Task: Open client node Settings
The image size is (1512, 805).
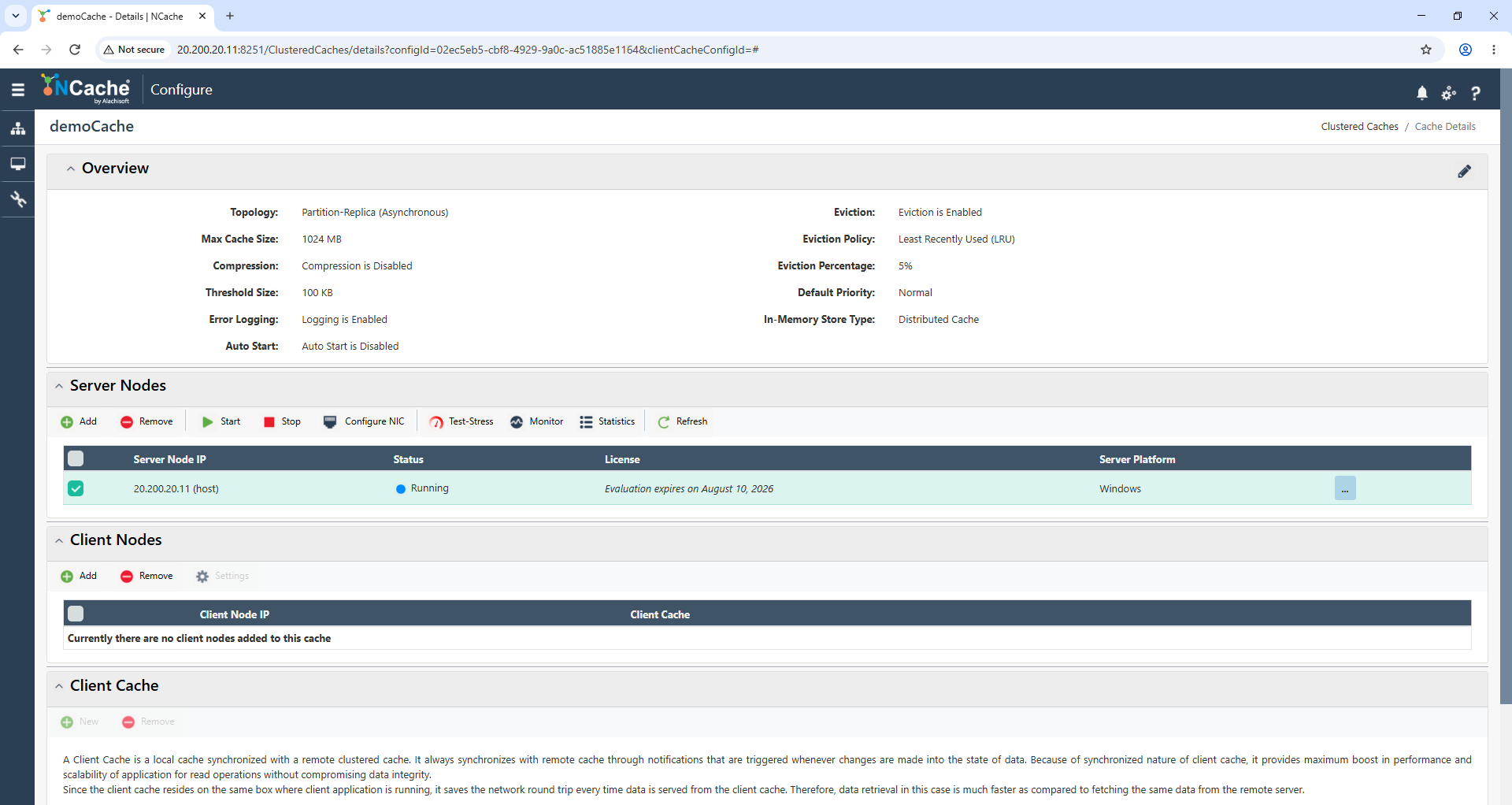Action: click(x=222, y=576)
